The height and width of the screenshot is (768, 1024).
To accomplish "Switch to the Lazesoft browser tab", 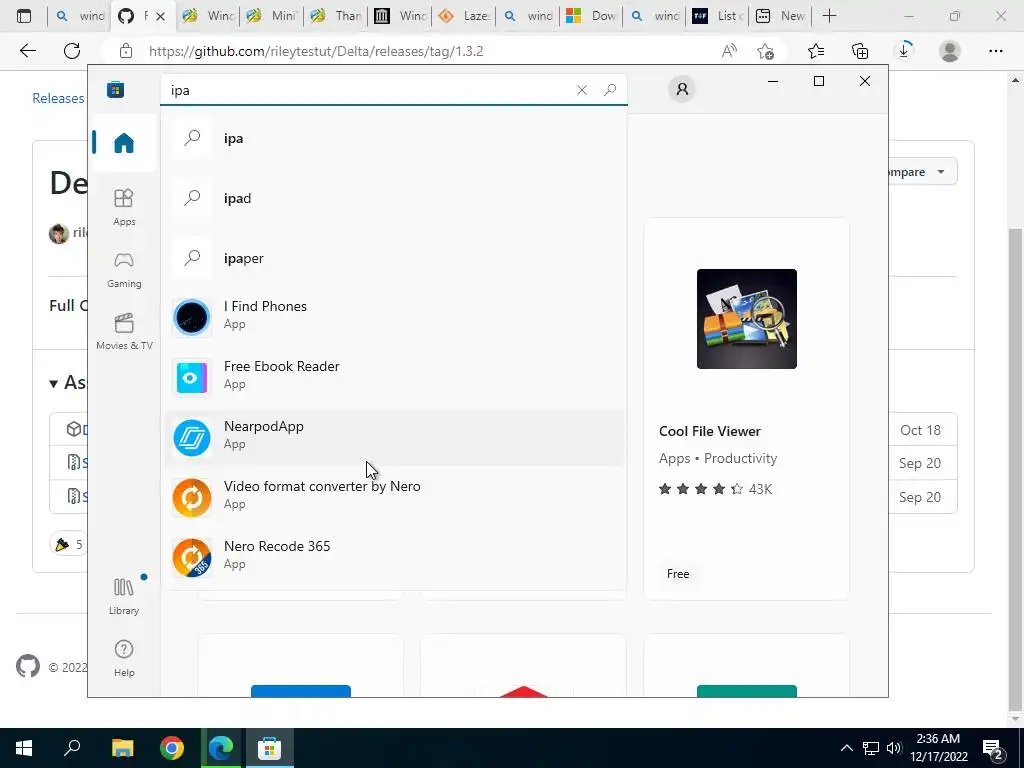I will (x=464, y=16).
